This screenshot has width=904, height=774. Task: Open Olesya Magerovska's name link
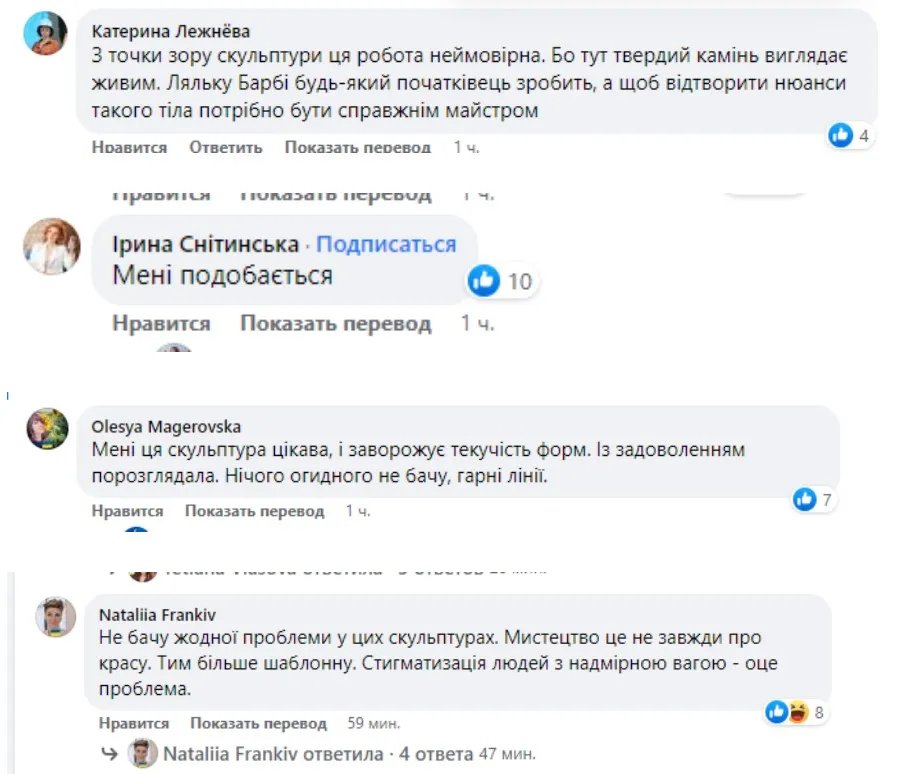166,427
